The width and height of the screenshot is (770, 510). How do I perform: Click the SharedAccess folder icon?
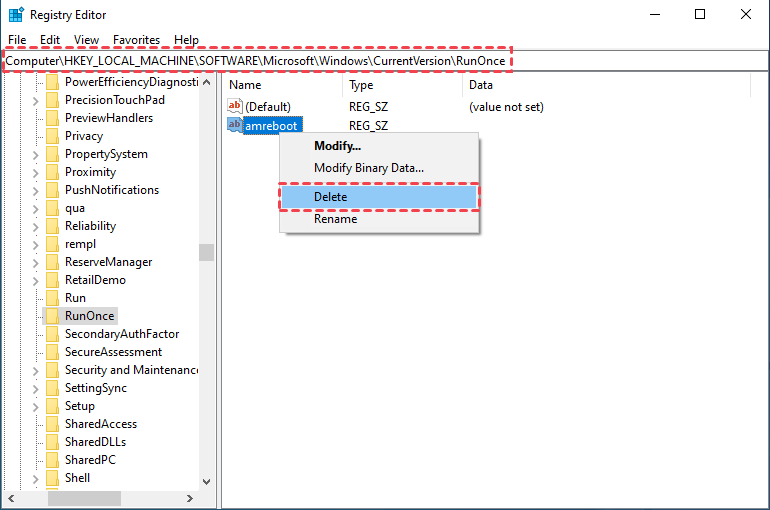pos(53,424)
